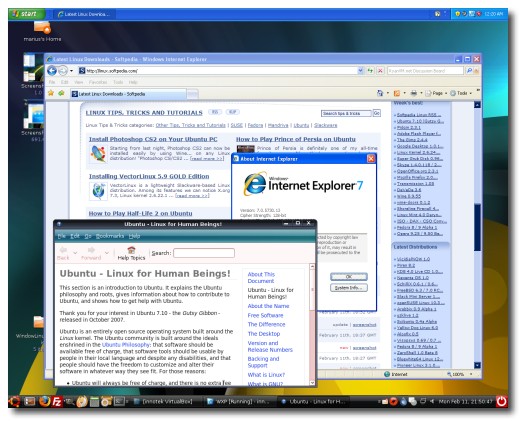Open a new tab in Internet Explorer
Image resolution: width=521 pixels, height=421 pixels.
192,94
